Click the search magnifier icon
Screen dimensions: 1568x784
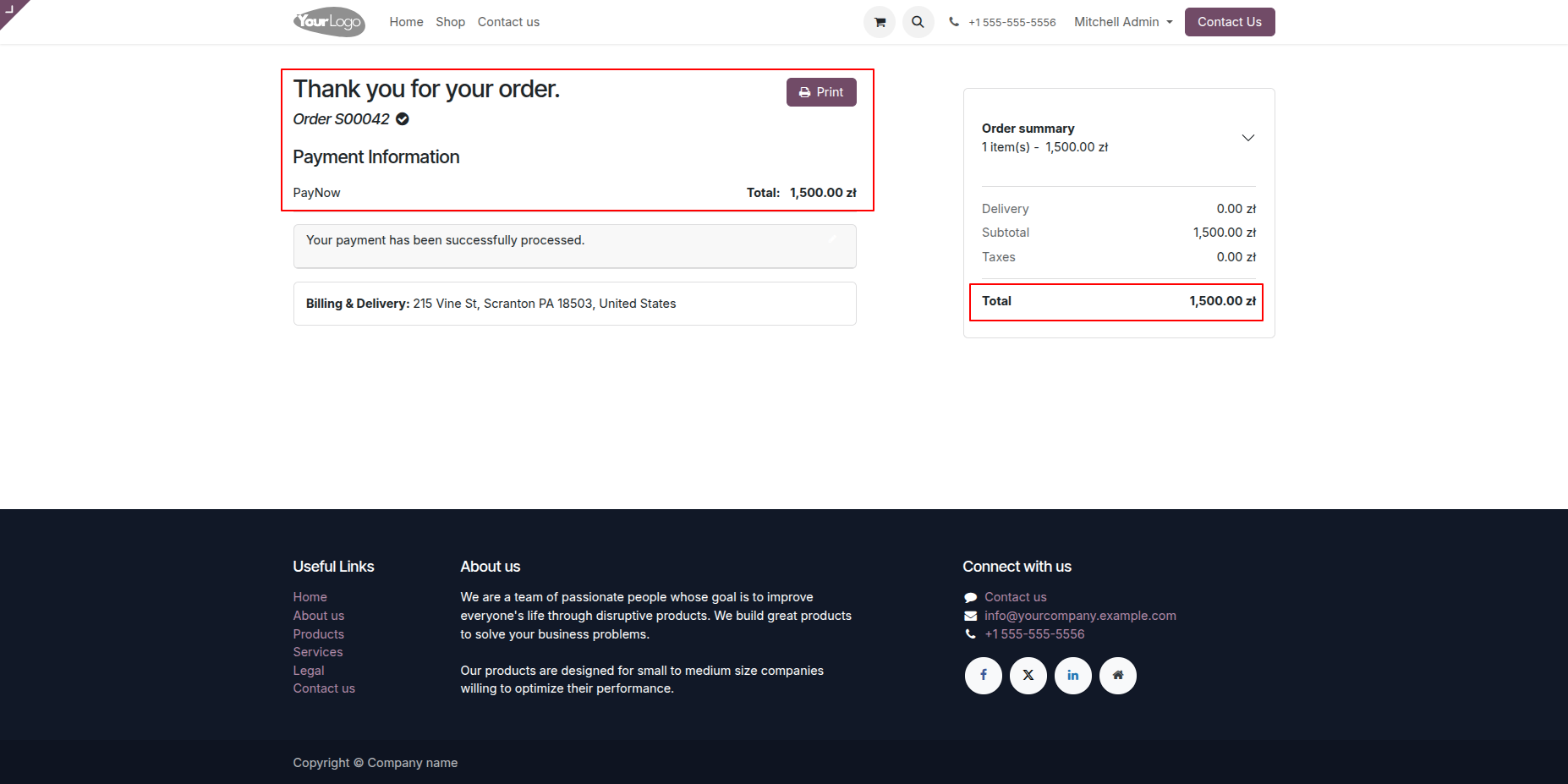coord(918,22)
